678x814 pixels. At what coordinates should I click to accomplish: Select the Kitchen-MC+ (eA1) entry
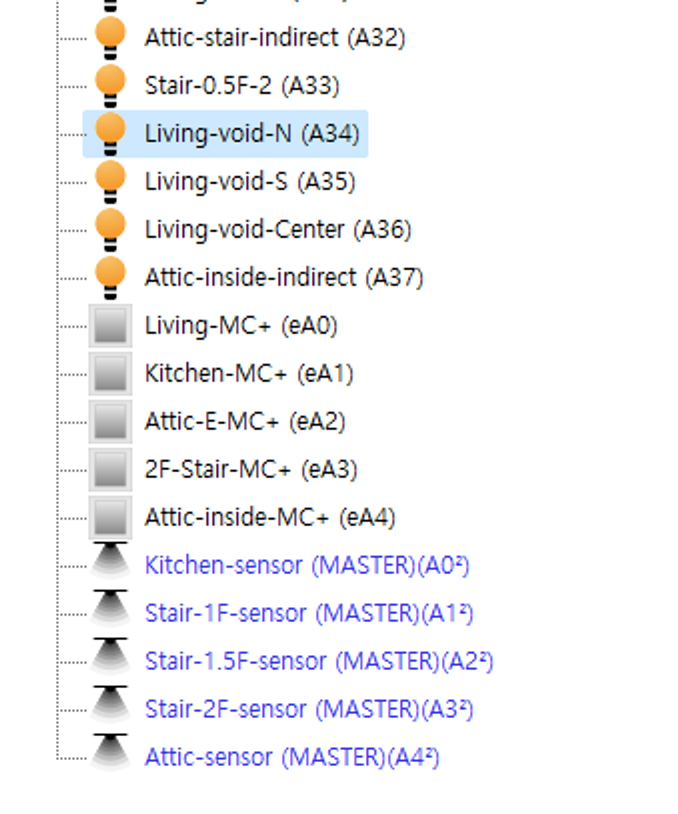(248, 374)
